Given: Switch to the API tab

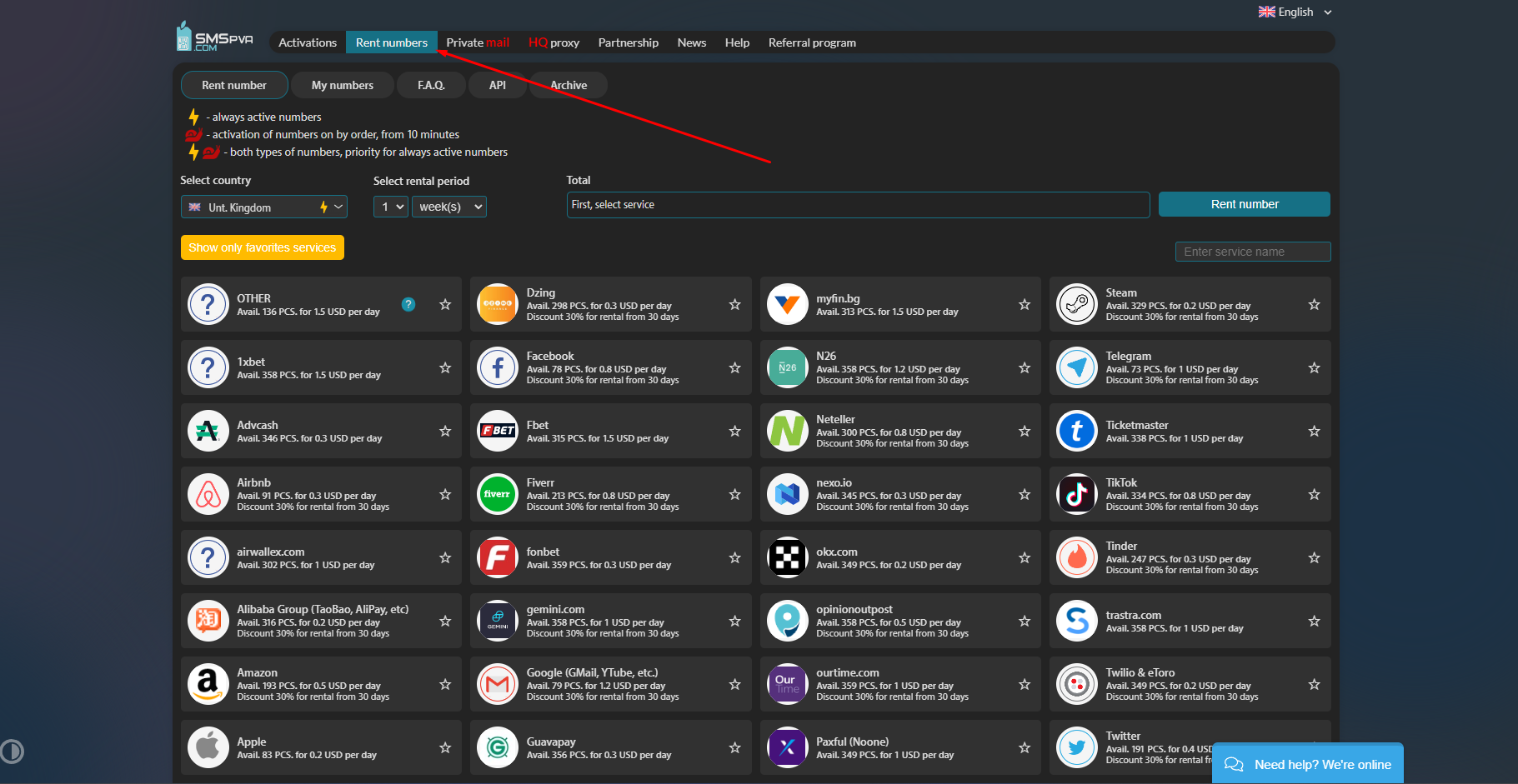Looking at the screenshot, I should click(x=498, y=85).
